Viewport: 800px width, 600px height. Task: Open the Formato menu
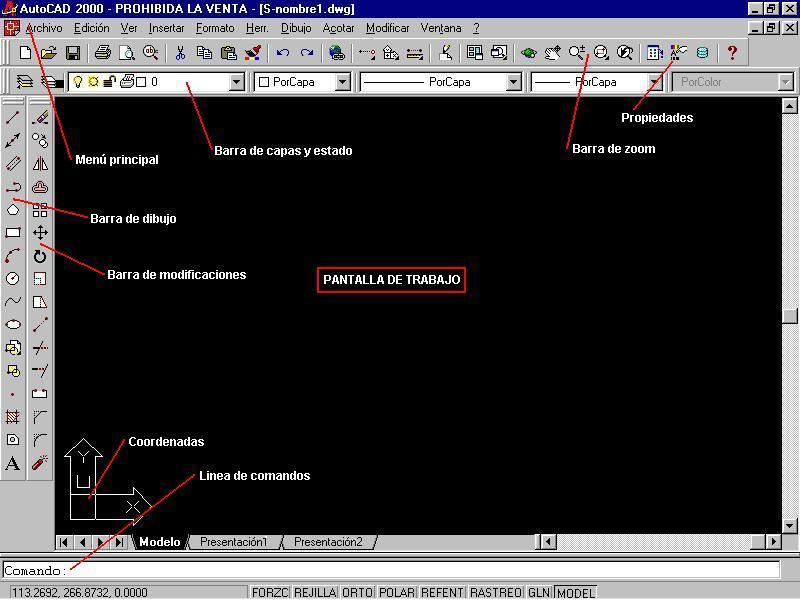(215, 28)
